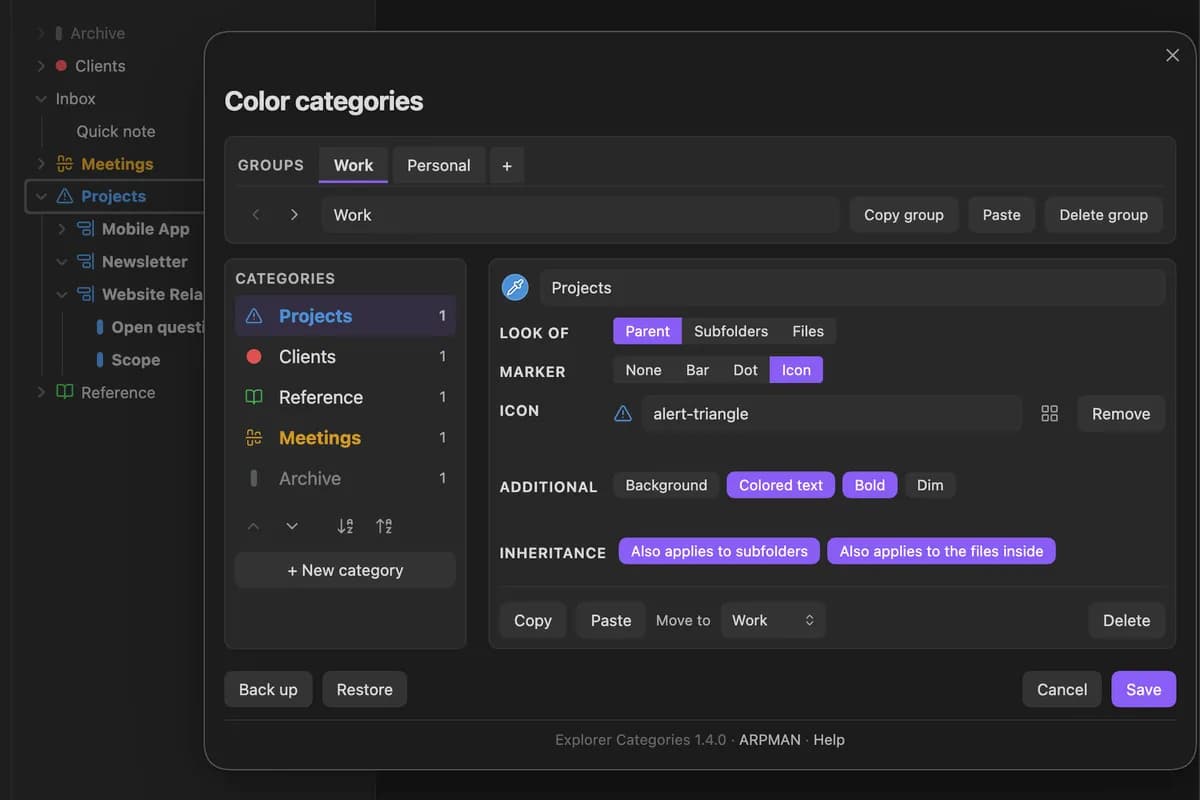Image resolution: width=1200 pixels, height=800 pixels.
Task: Collapse the Projects folder in sidebar
Action: (41, 196)
